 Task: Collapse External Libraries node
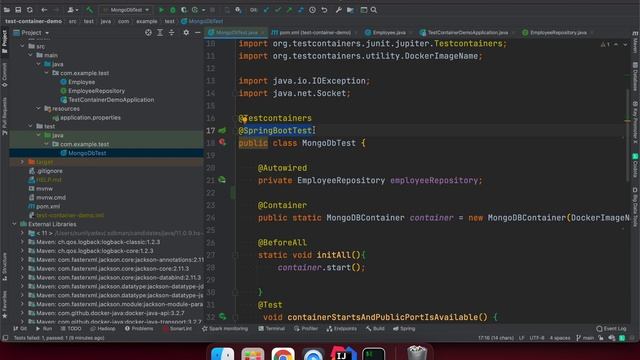click(x=14, y=224)
